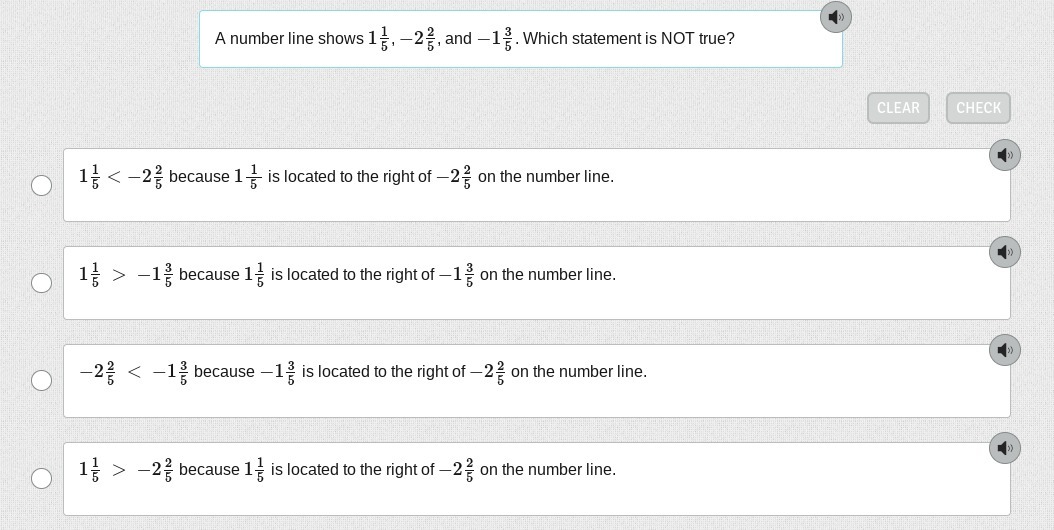Select radio button for 1 1/5 > −2 2/5
This screenshot has height=530, width=1054.
point(42,478)
